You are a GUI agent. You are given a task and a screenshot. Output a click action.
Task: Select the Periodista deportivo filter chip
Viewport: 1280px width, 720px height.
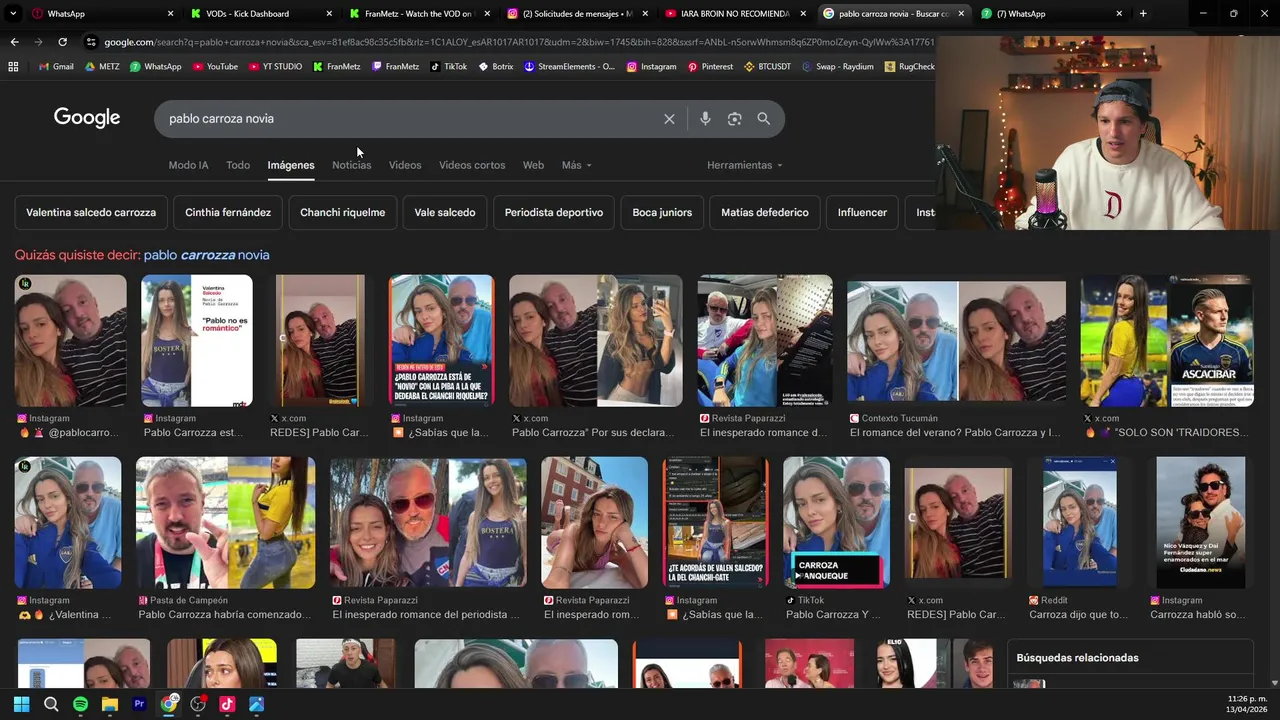[x=554, y=212]
